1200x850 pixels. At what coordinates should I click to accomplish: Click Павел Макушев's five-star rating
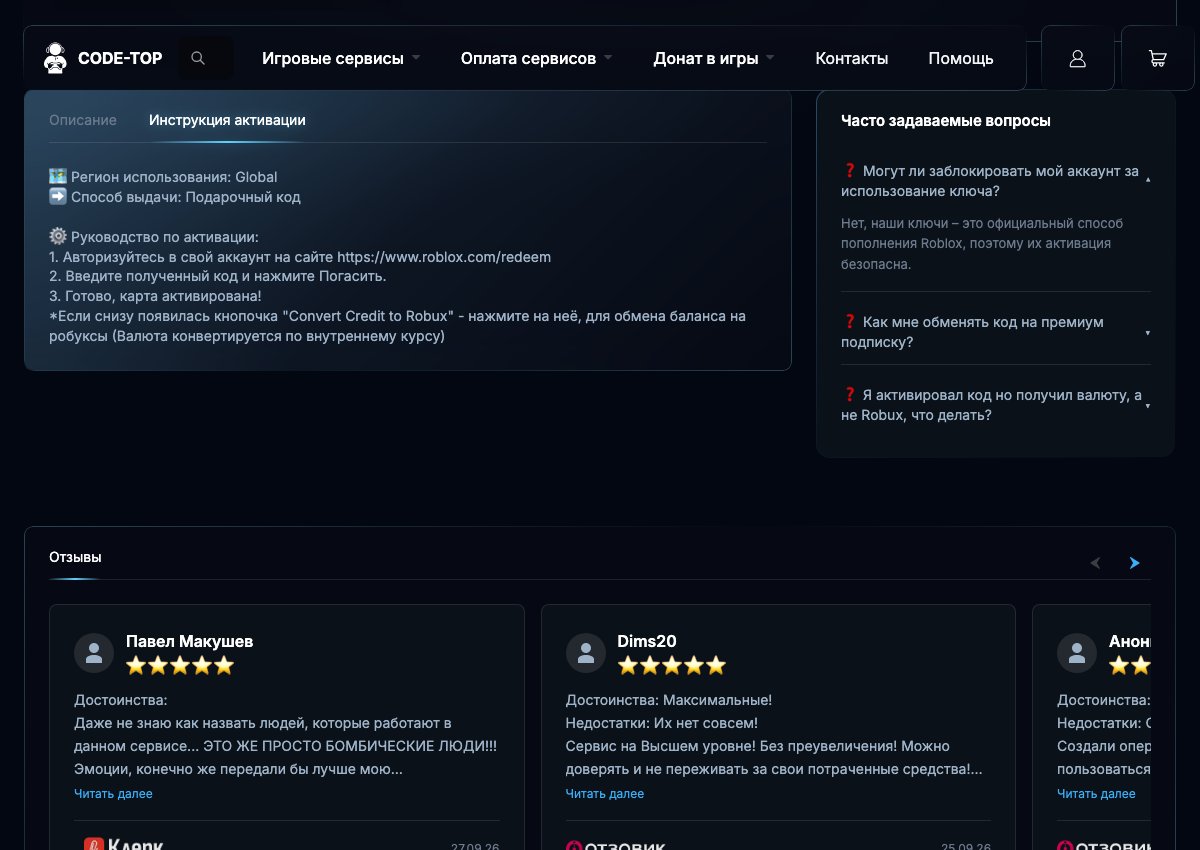tap(180, 665)
